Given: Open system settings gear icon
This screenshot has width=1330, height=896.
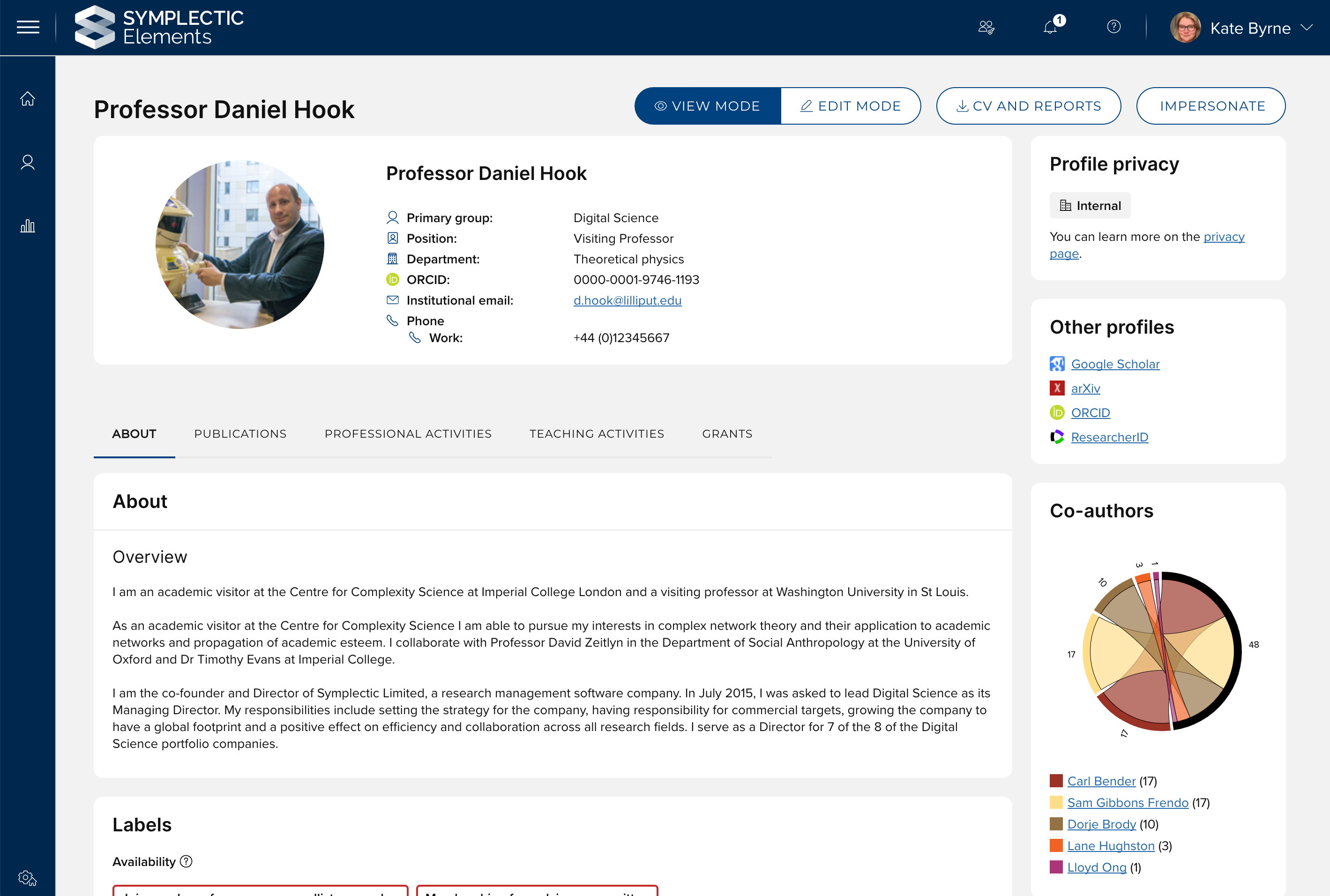Looking at the screenshot, I should (28, 878).
